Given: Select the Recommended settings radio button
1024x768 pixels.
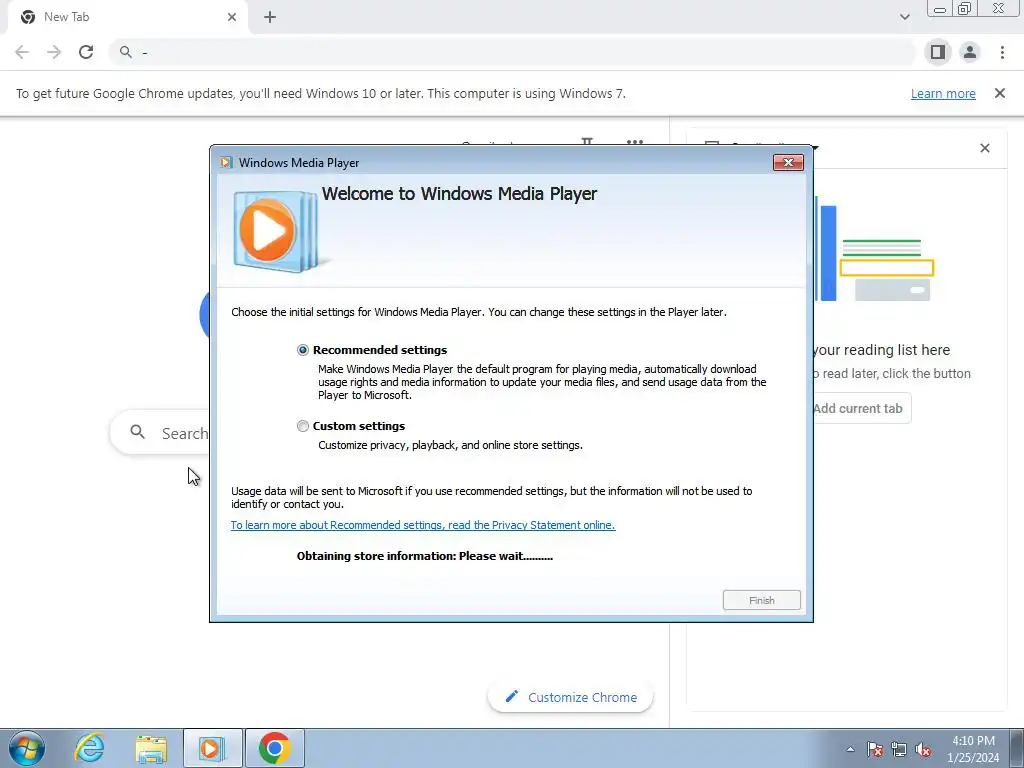Looking at the screenshot, I should pos(302,350).
